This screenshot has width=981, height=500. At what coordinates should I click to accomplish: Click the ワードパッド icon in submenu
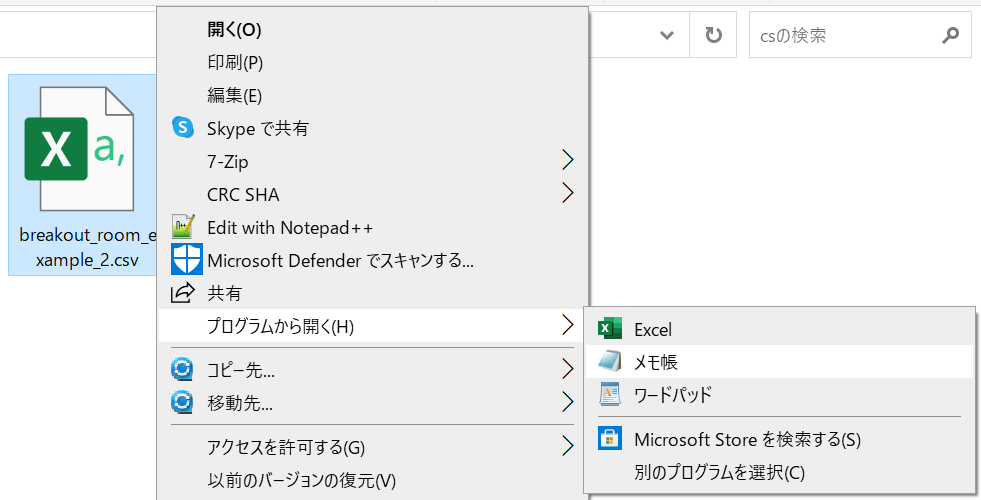609,394
